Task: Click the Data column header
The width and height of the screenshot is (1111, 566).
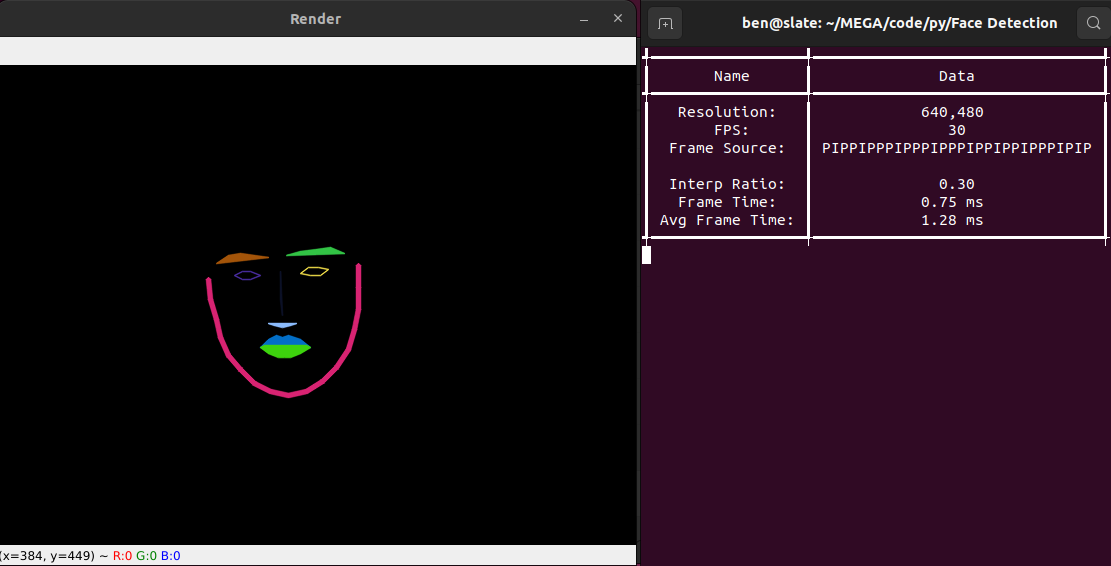Action: 956,76
